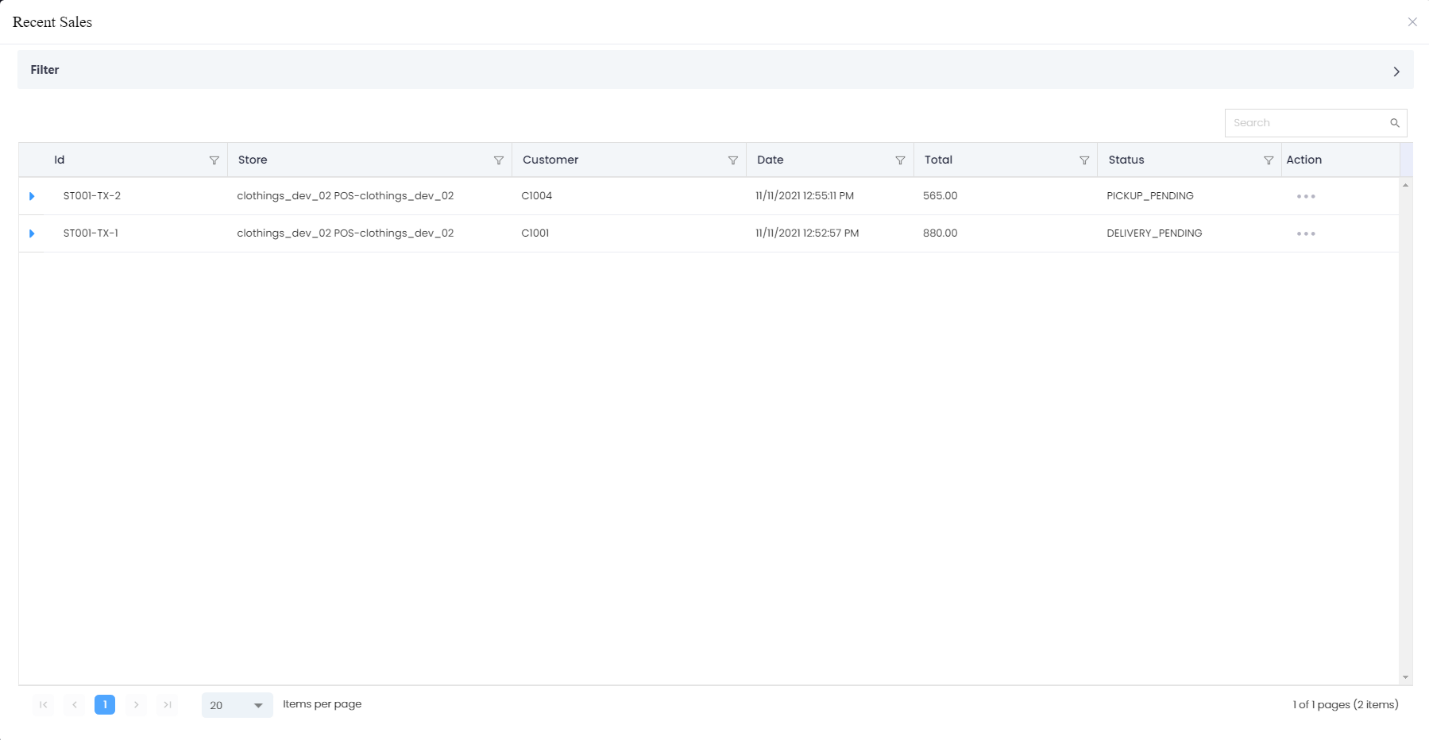Viewport: 1429px width, 740px height.
Task: Open the actions menu for ST001-TX-1
Action: [x=1306, y=233]
